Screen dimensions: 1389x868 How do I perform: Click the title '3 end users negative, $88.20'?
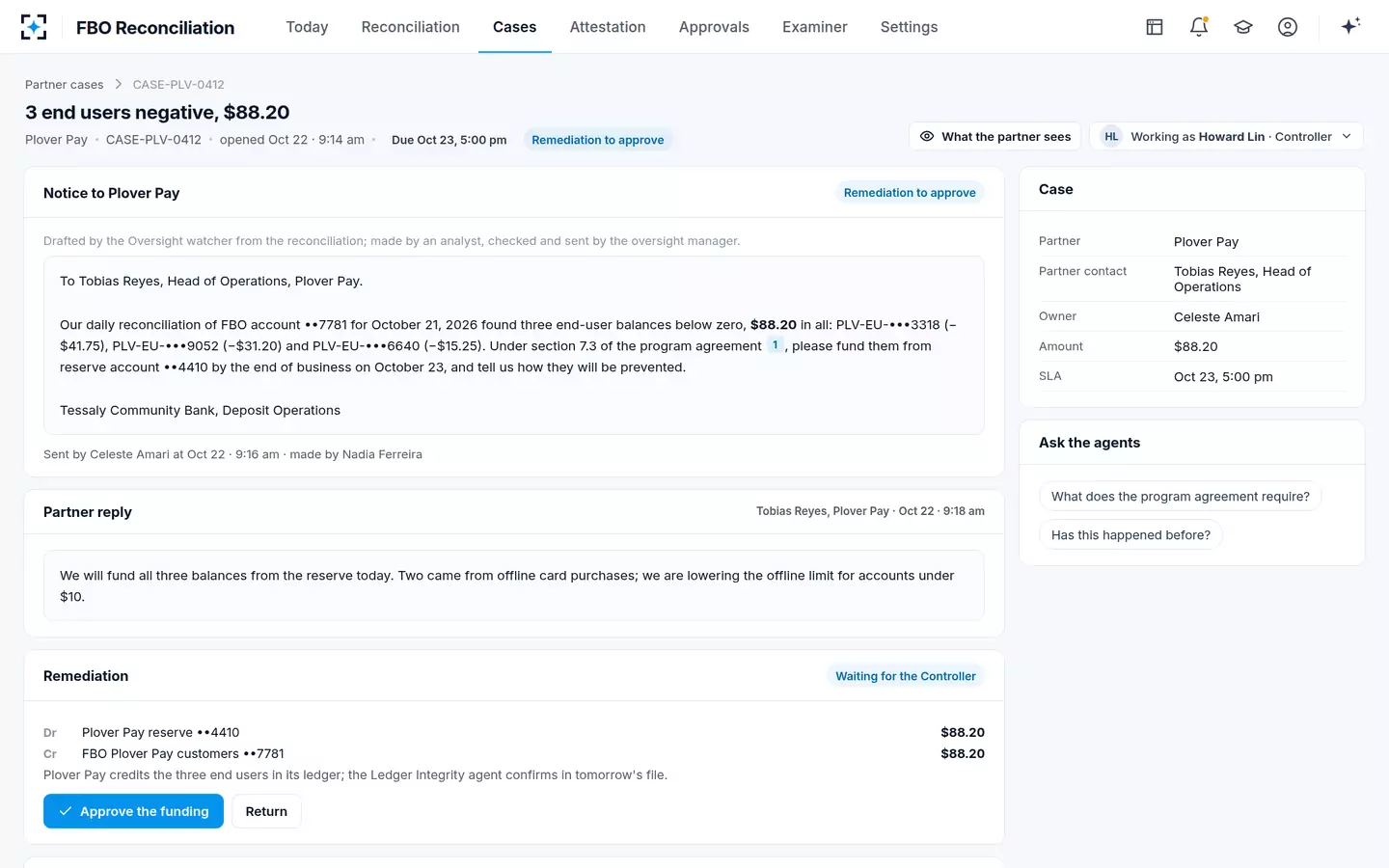[x=157, y=113]
